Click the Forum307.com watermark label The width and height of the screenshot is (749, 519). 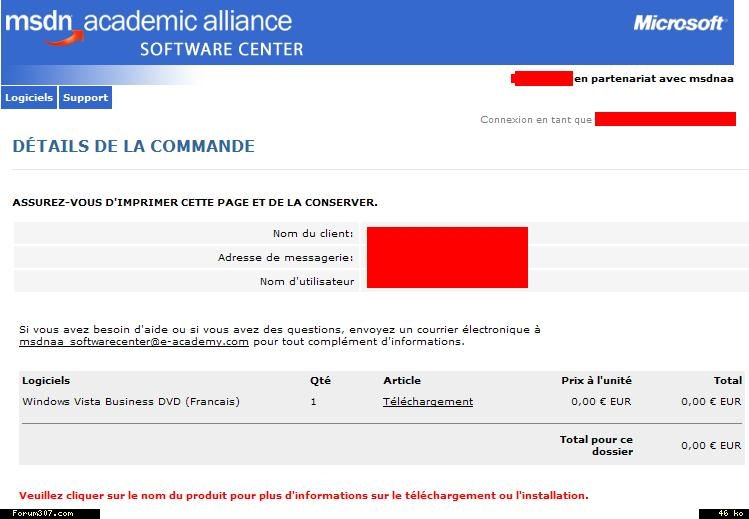(x=42, y=513)
